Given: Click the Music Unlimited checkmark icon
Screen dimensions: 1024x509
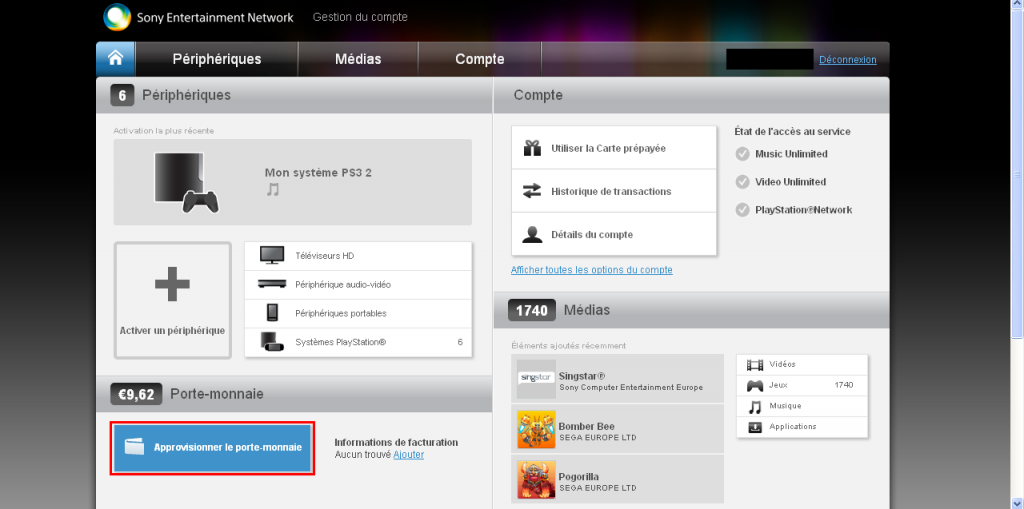Looking at the screenshot, I should (x=742, y=154).
